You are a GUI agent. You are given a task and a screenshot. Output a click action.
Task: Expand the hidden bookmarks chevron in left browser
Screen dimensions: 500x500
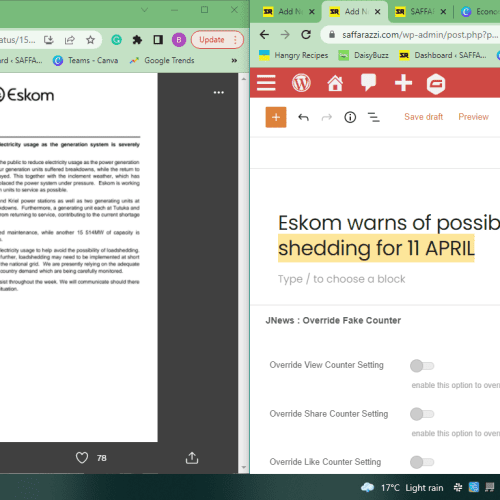pos(234,60)
